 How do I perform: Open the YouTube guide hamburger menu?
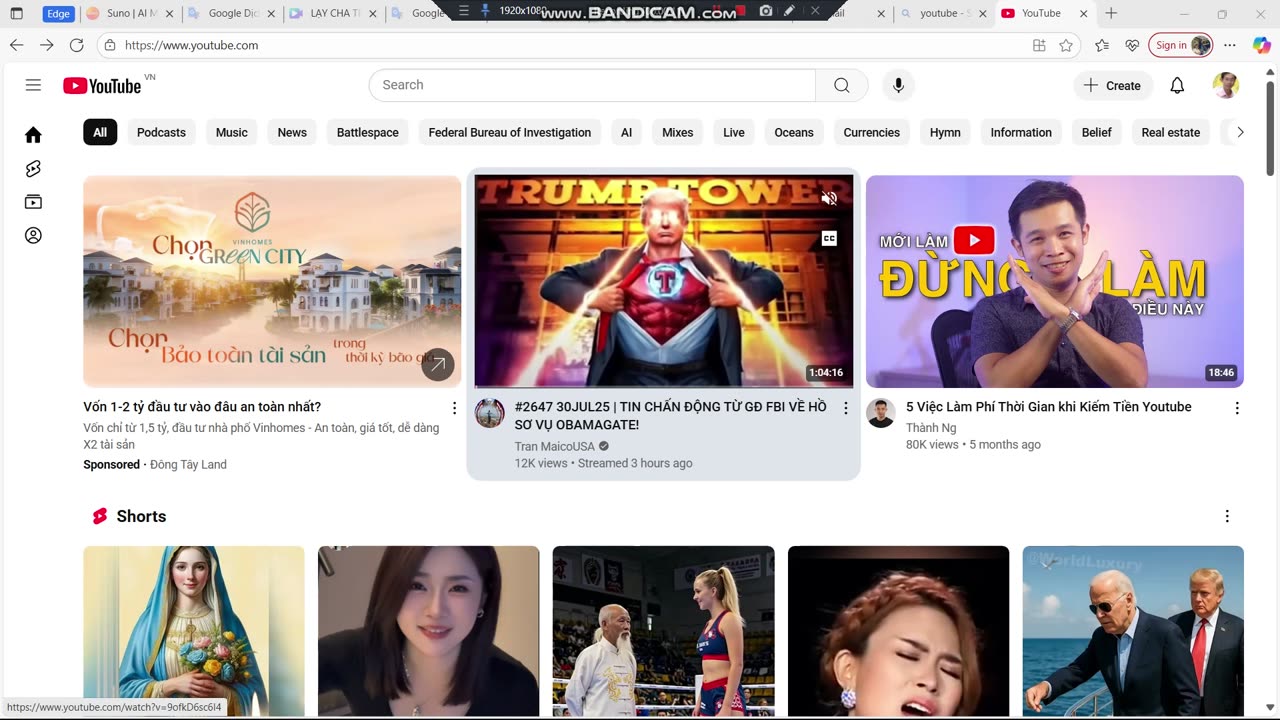coord(33,85)
